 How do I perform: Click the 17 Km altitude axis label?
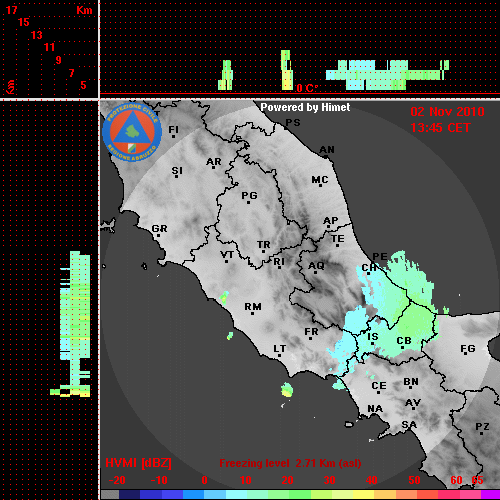12,10
